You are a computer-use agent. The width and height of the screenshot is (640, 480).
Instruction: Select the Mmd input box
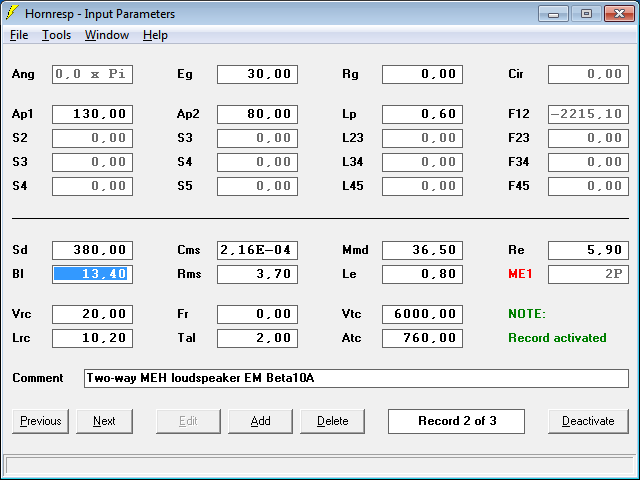422,250
